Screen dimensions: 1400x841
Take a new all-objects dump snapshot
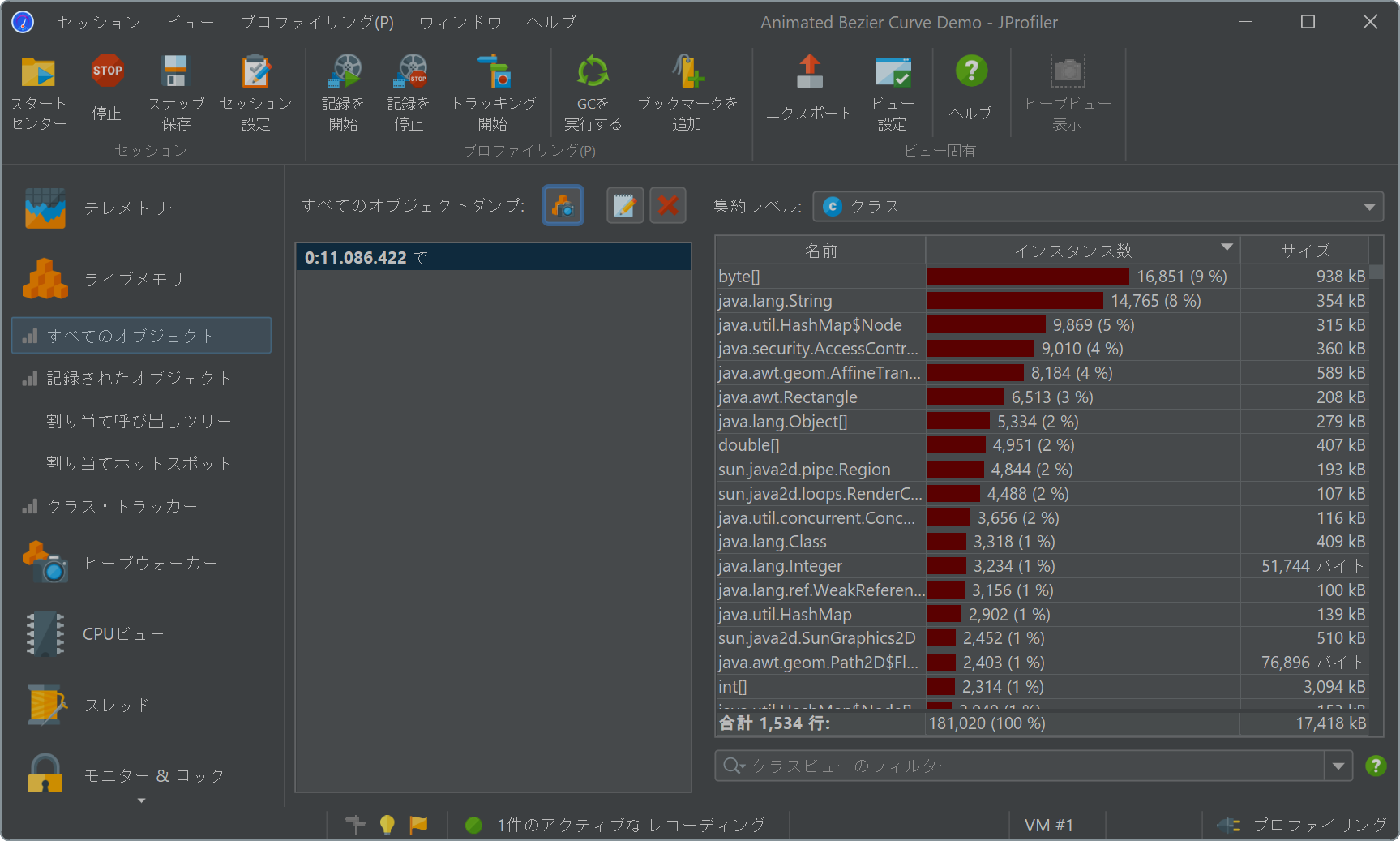tap(563, 206)
